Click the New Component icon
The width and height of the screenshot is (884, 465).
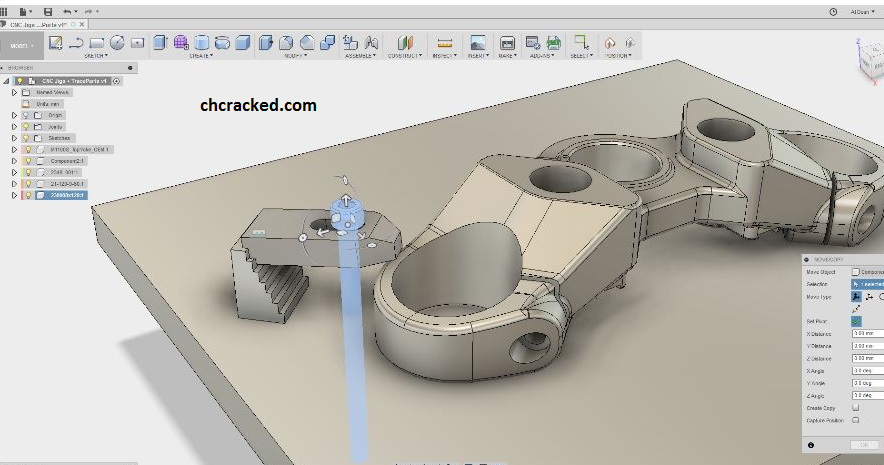351,42
